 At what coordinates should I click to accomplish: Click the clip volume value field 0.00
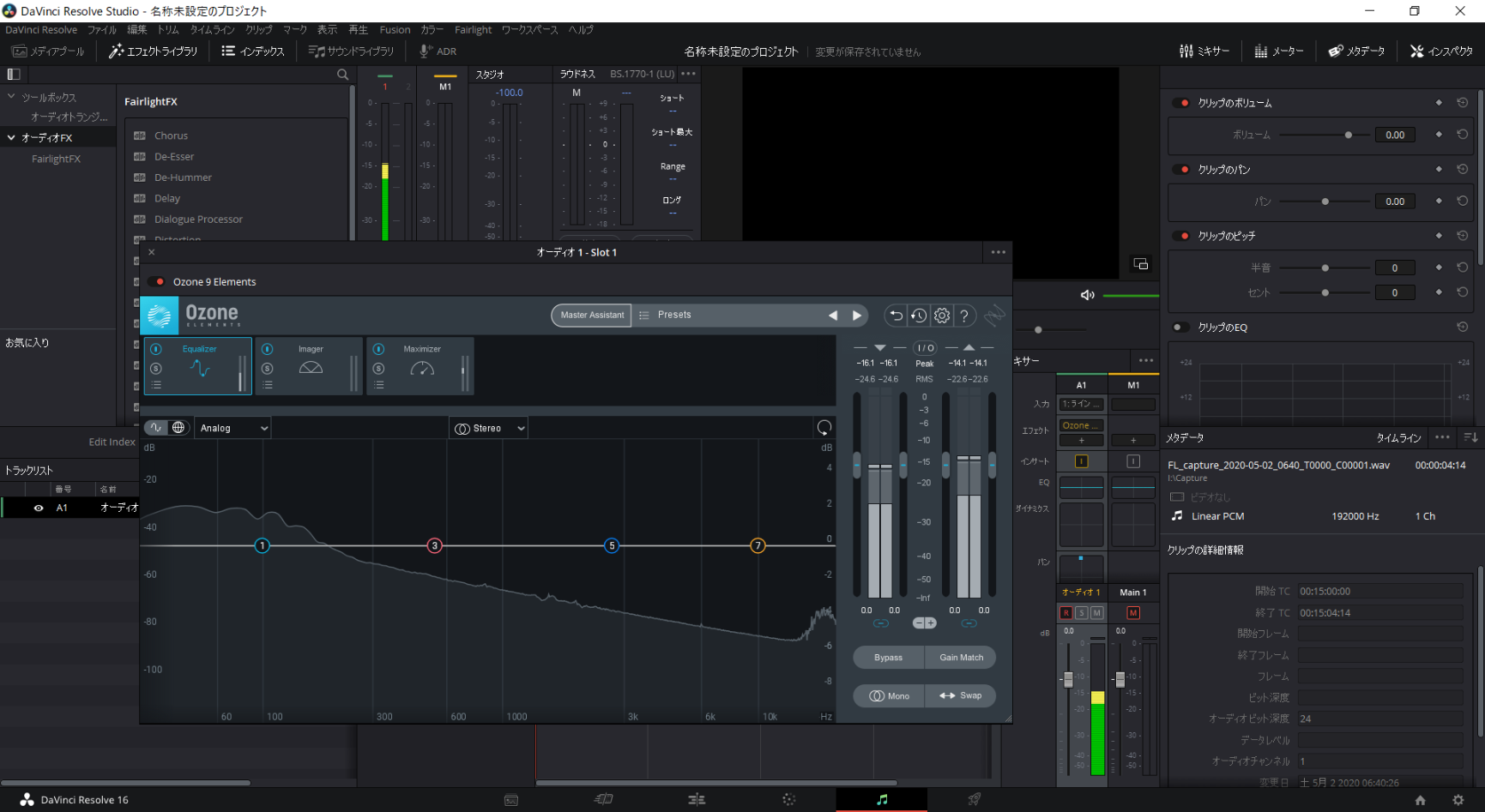pyautogui.click(x=1395, y=135)
